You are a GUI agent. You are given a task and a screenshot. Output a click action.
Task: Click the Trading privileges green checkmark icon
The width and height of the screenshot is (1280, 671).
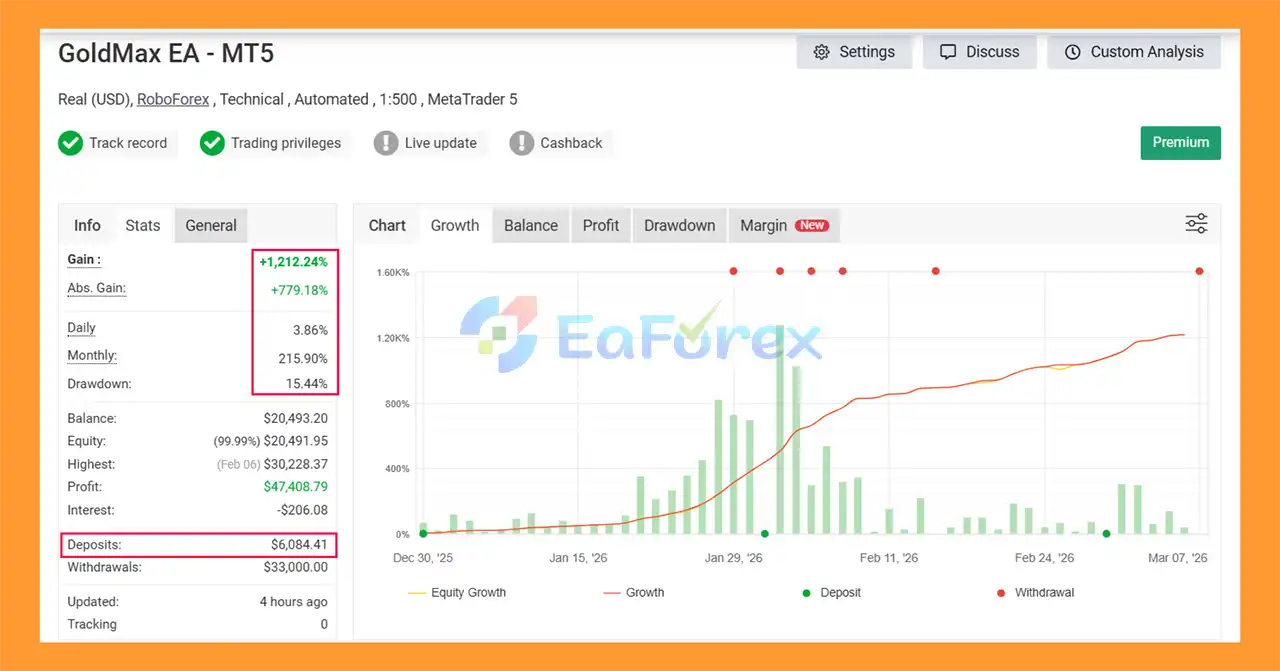coord(212,143)
